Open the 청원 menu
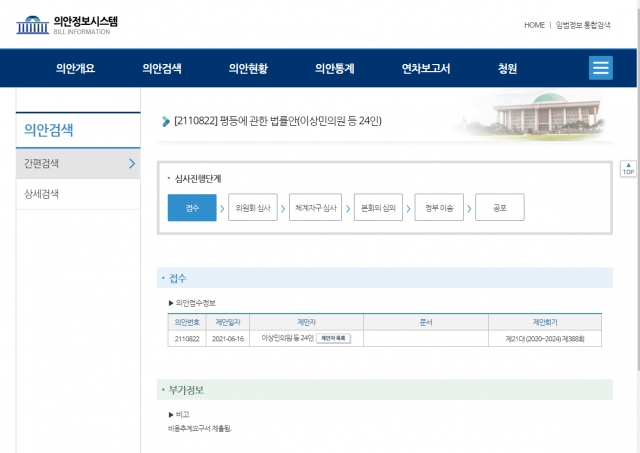640x453 pixels. click(x=507, y=68)
